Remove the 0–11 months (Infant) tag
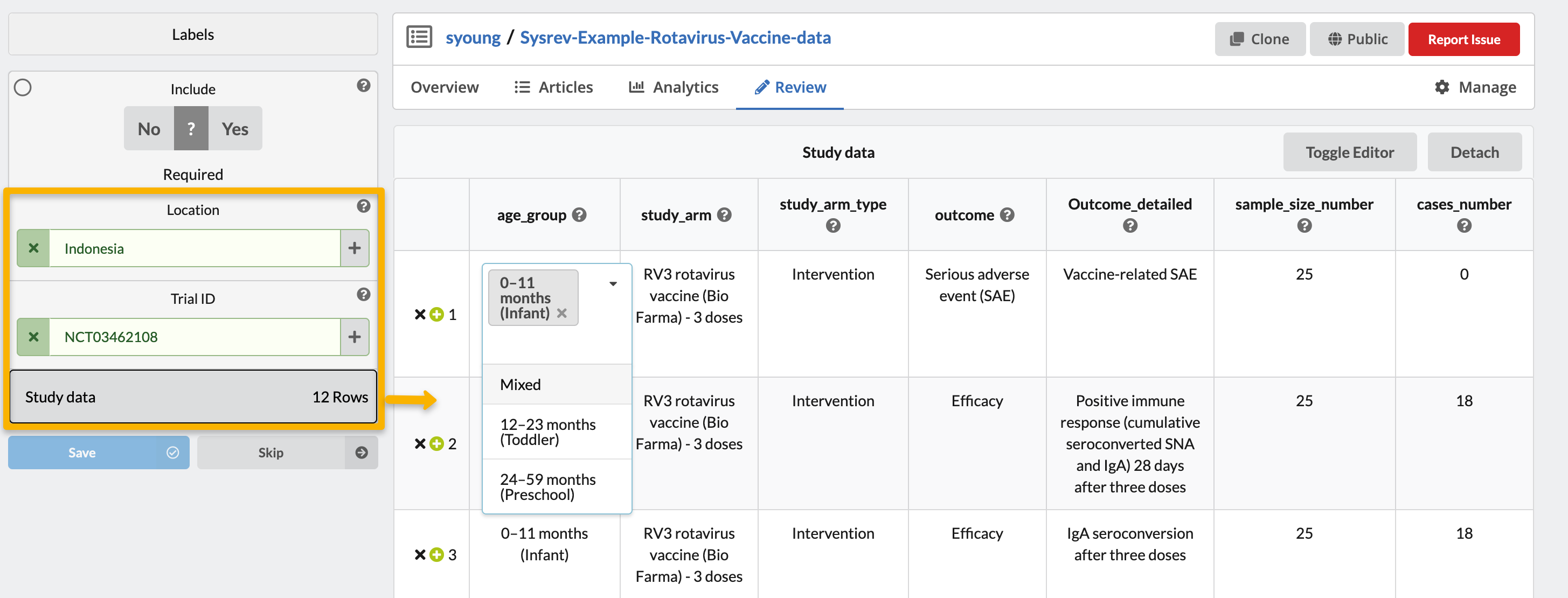 click(x=562, y=314)
